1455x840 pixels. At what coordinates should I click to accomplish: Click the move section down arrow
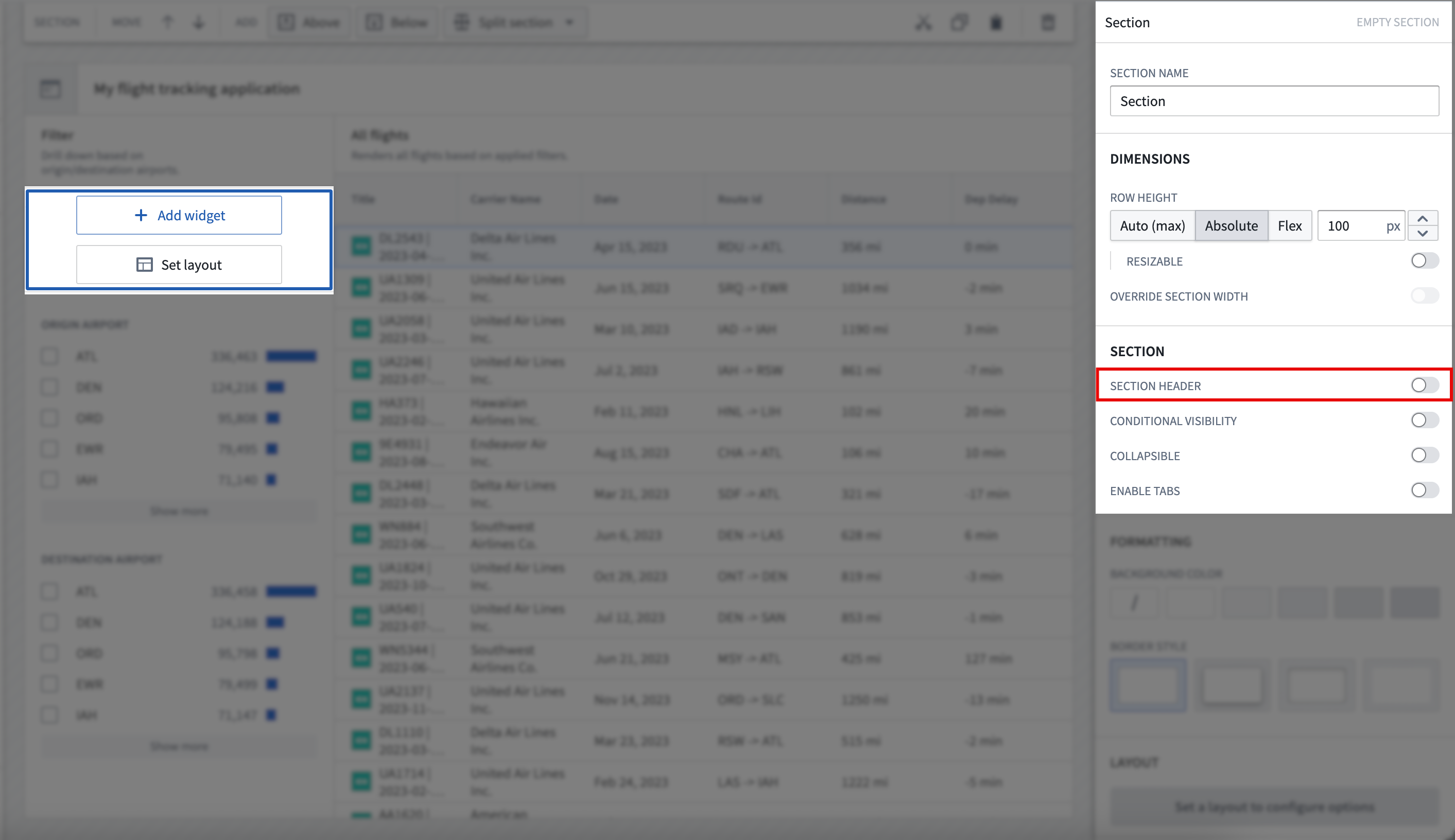click(199, 23)
